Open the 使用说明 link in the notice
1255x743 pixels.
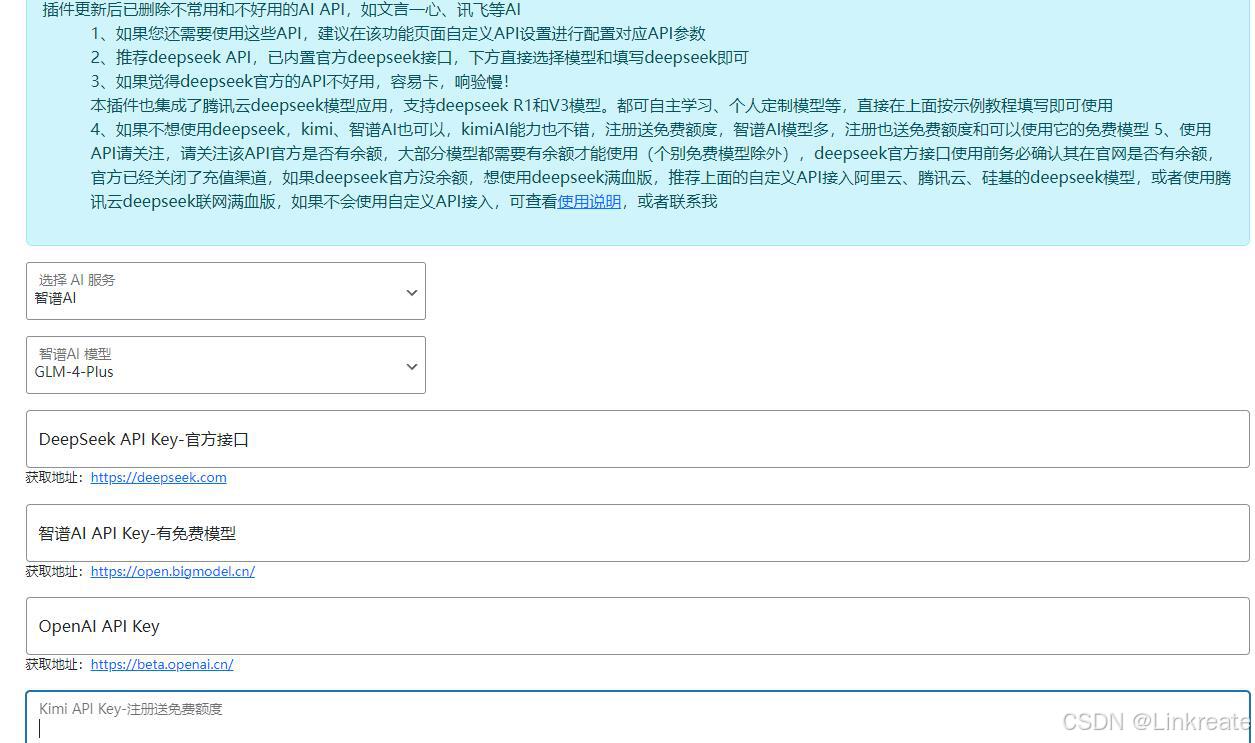589,201
